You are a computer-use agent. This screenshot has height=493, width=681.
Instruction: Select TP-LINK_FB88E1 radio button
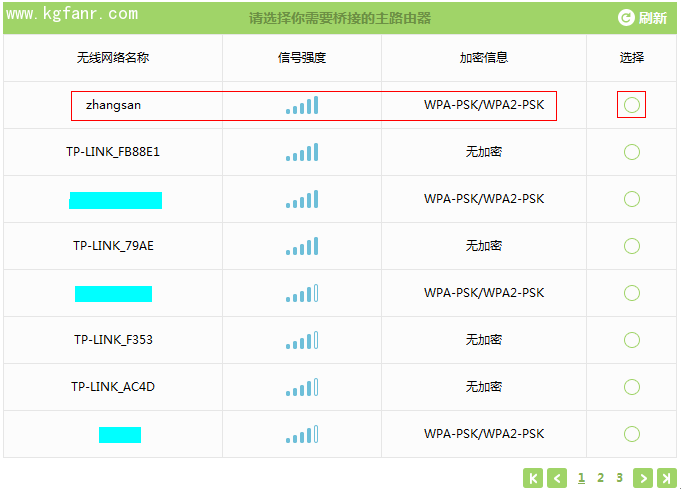point(631,152)
